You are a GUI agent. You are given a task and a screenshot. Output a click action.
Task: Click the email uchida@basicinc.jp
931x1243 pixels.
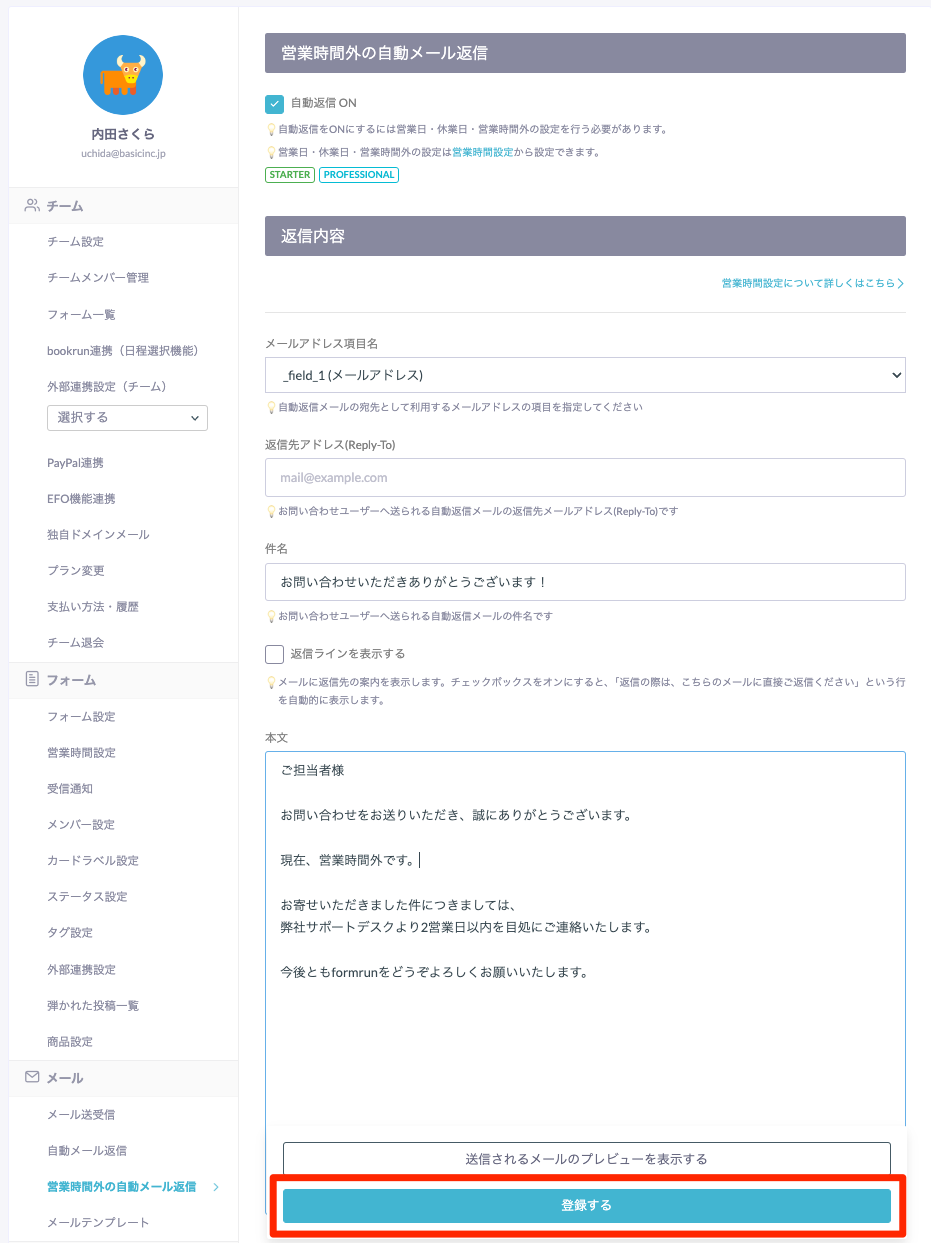click(x=123, y=154)
